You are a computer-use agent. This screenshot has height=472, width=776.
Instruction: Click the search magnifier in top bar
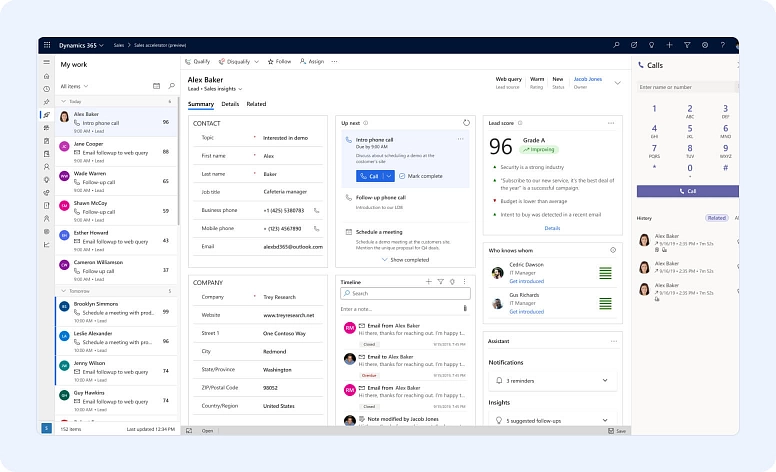(616, 45)
